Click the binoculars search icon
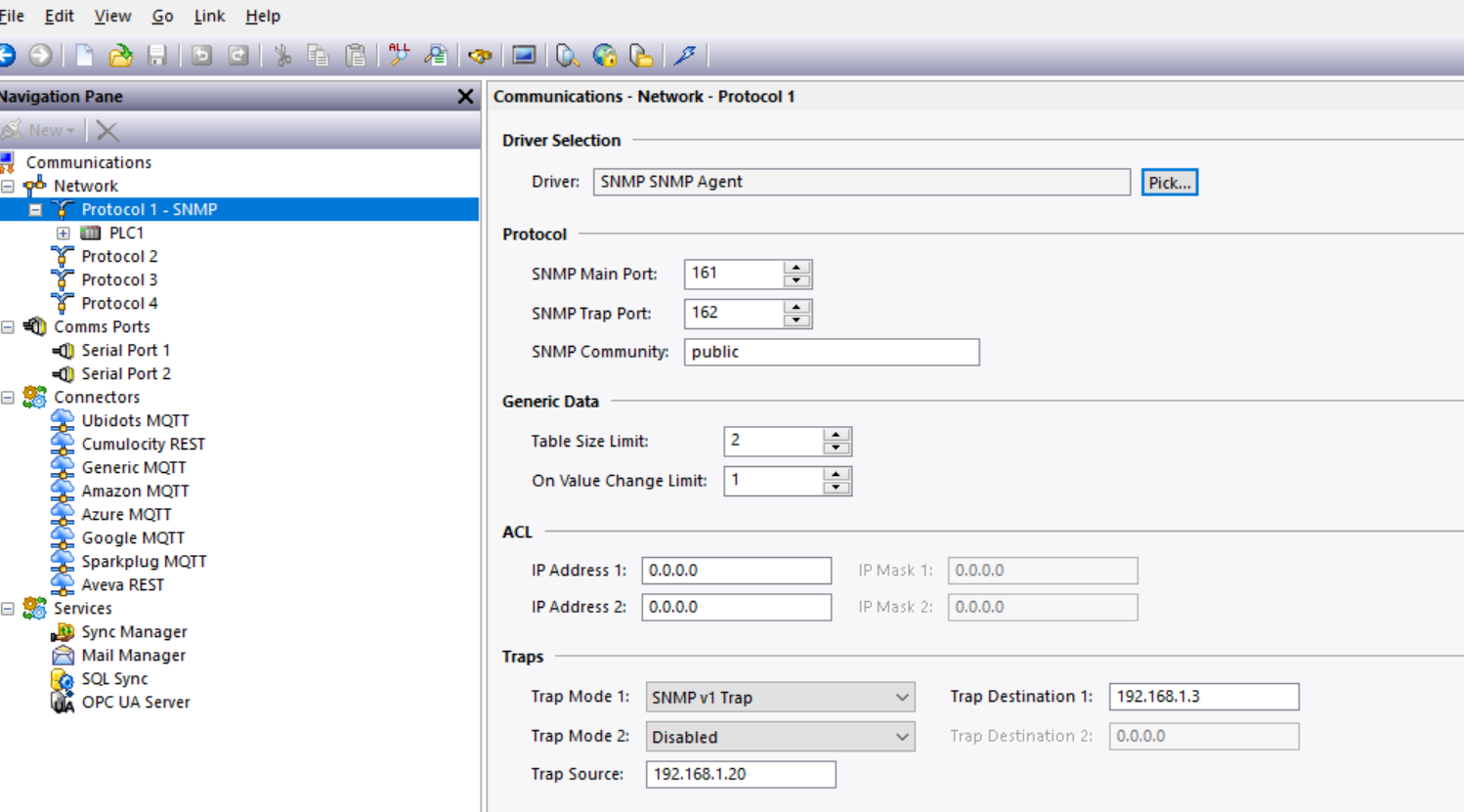Viewport: 1464px width, 812px height. point(480,56)
